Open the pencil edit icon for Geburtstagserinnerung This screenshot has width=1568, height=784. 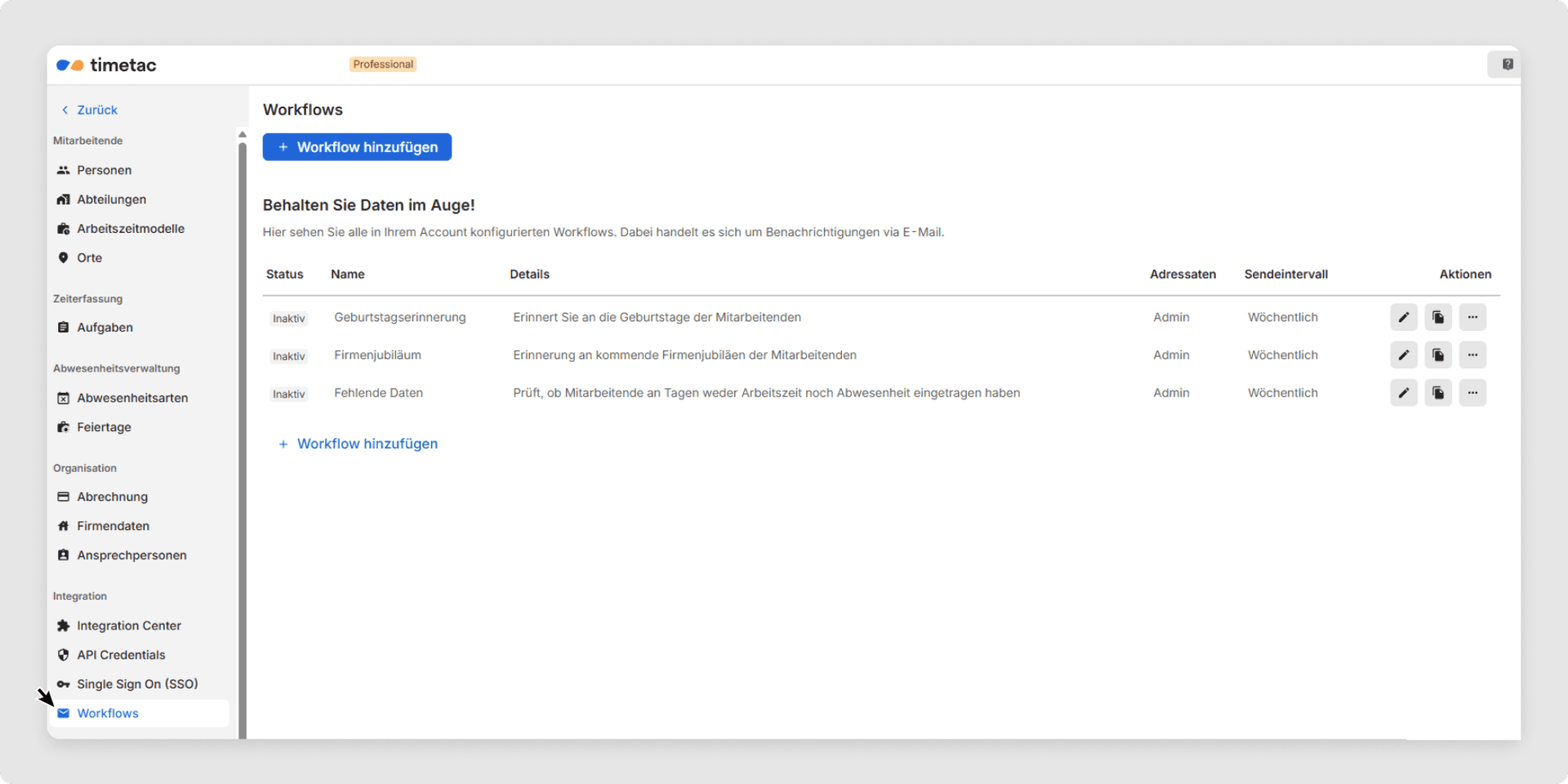[x=1404, y=317]
